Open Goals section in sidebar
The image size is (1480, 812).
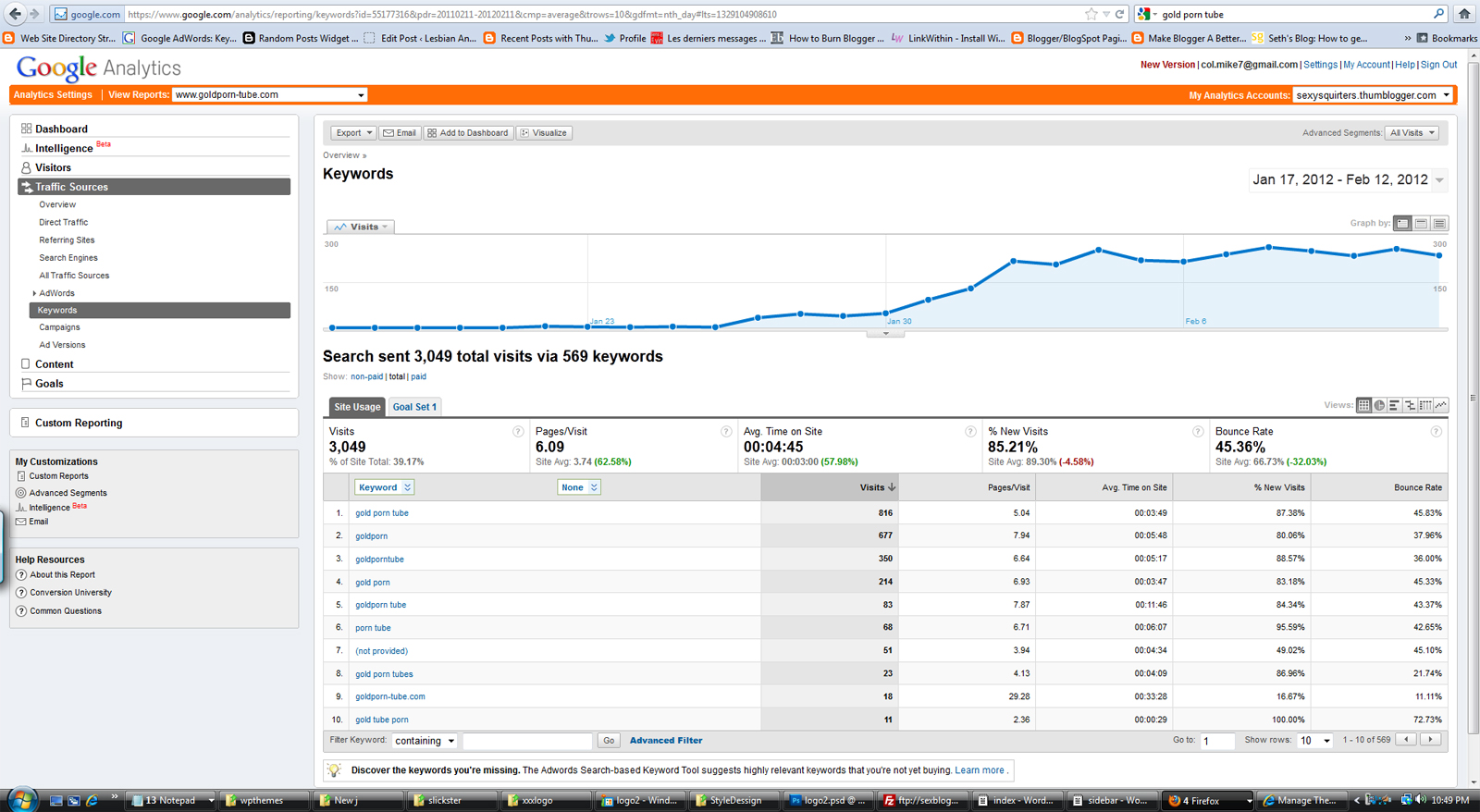click(x=49, y=384)
